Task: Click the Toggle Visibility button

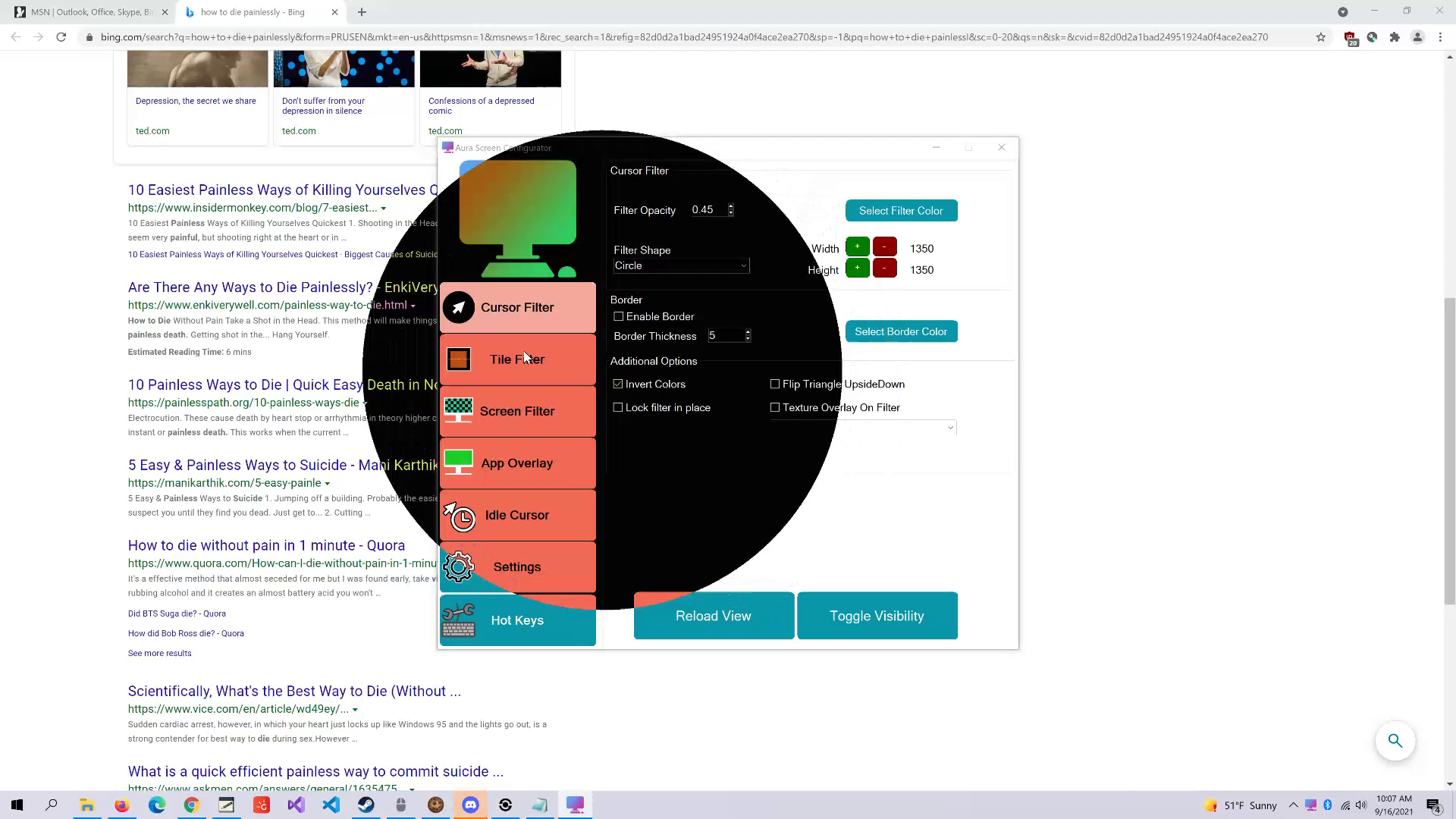Action: point(877,616)
